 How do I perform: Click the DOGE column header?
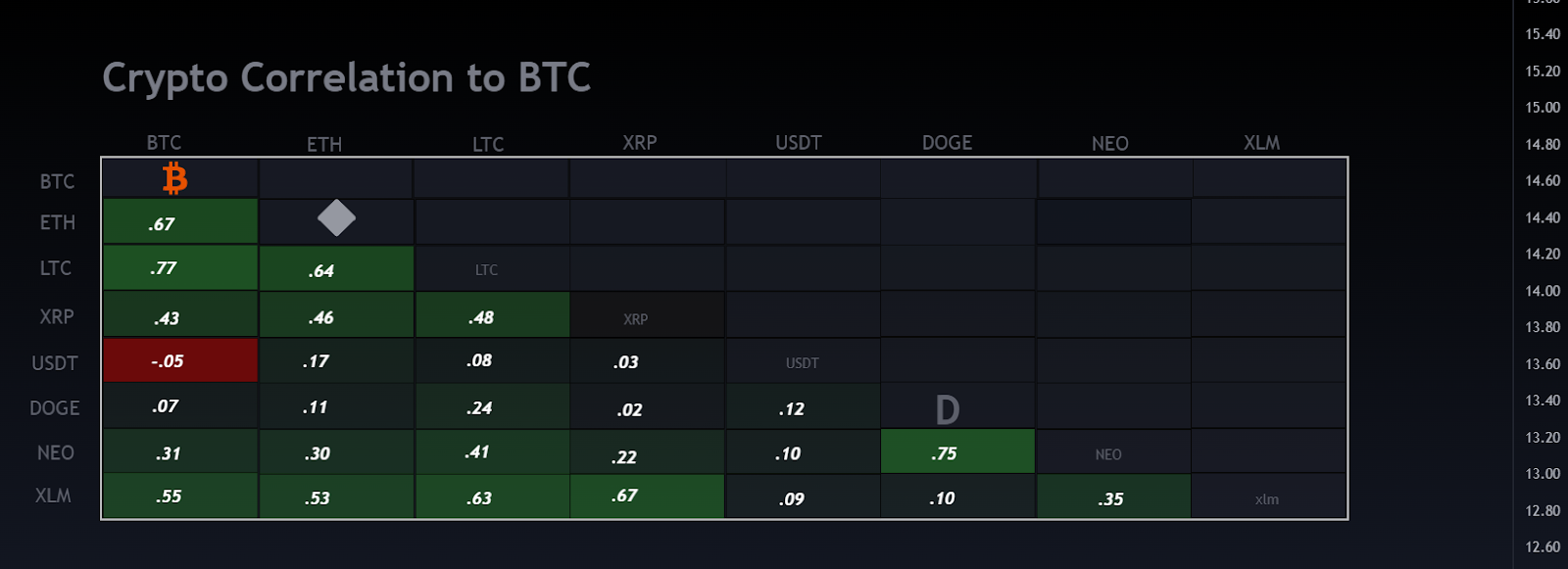(948, 143)
